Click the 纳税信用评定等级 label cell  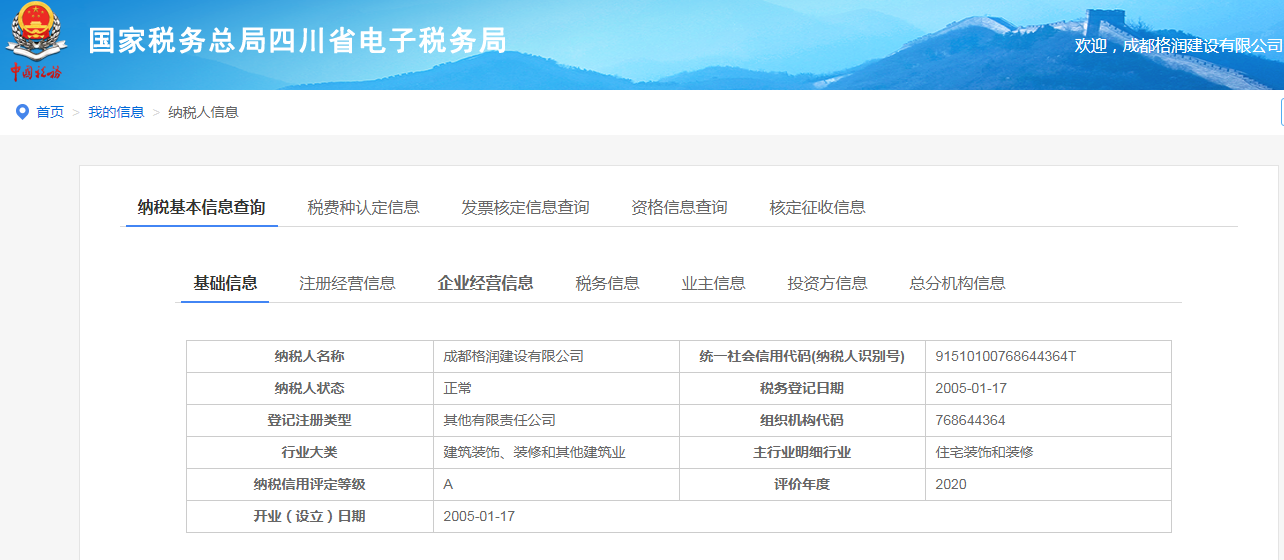click(310, 484)
